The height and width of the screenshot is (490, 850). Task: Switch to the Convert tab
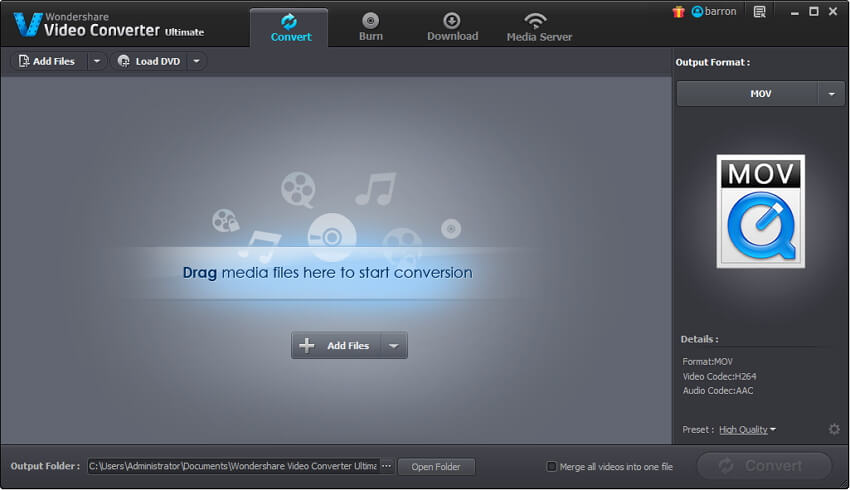pos(289,28)
